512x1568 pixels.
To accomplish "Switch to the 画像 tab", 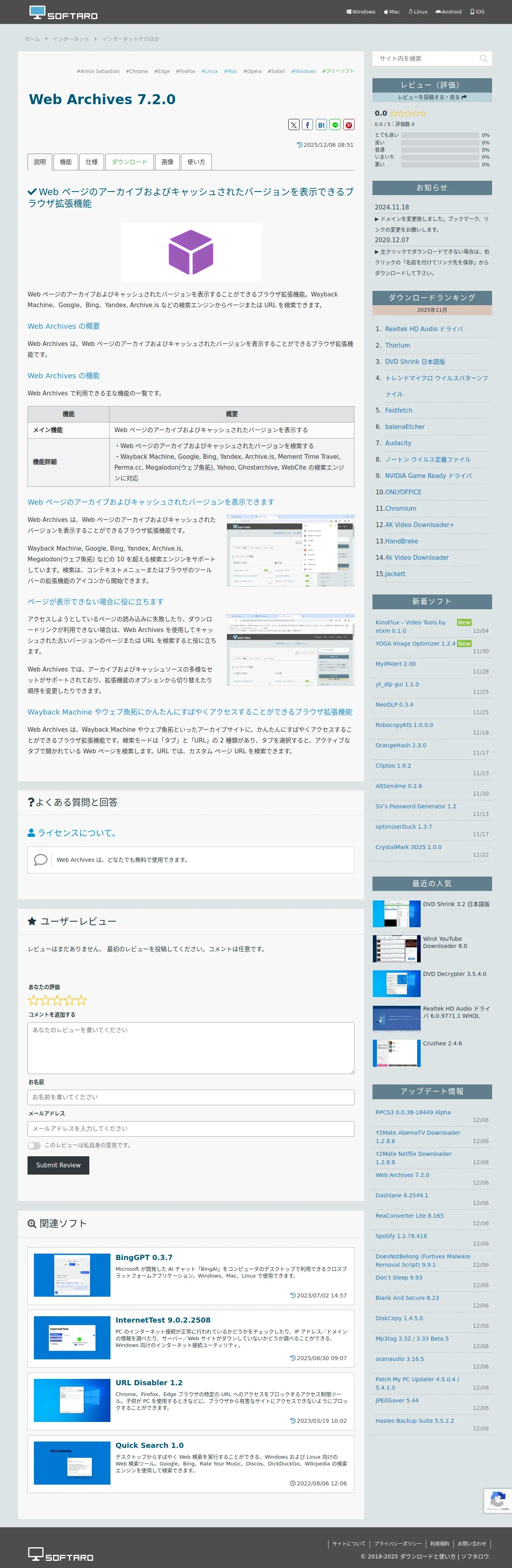I will 167,162.
